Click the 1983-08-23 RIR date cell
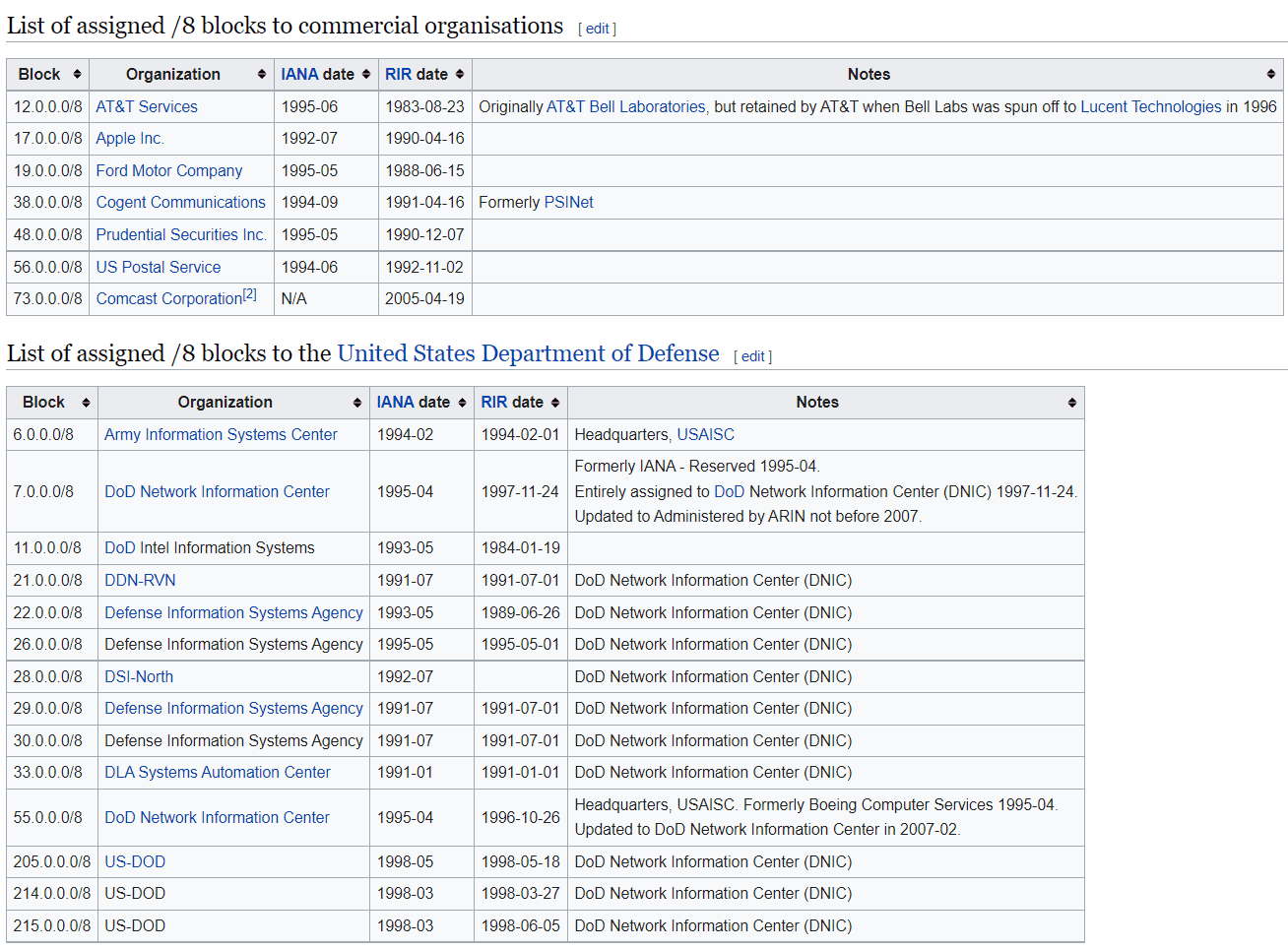The image size is (1288, 950). coord(425,106)
